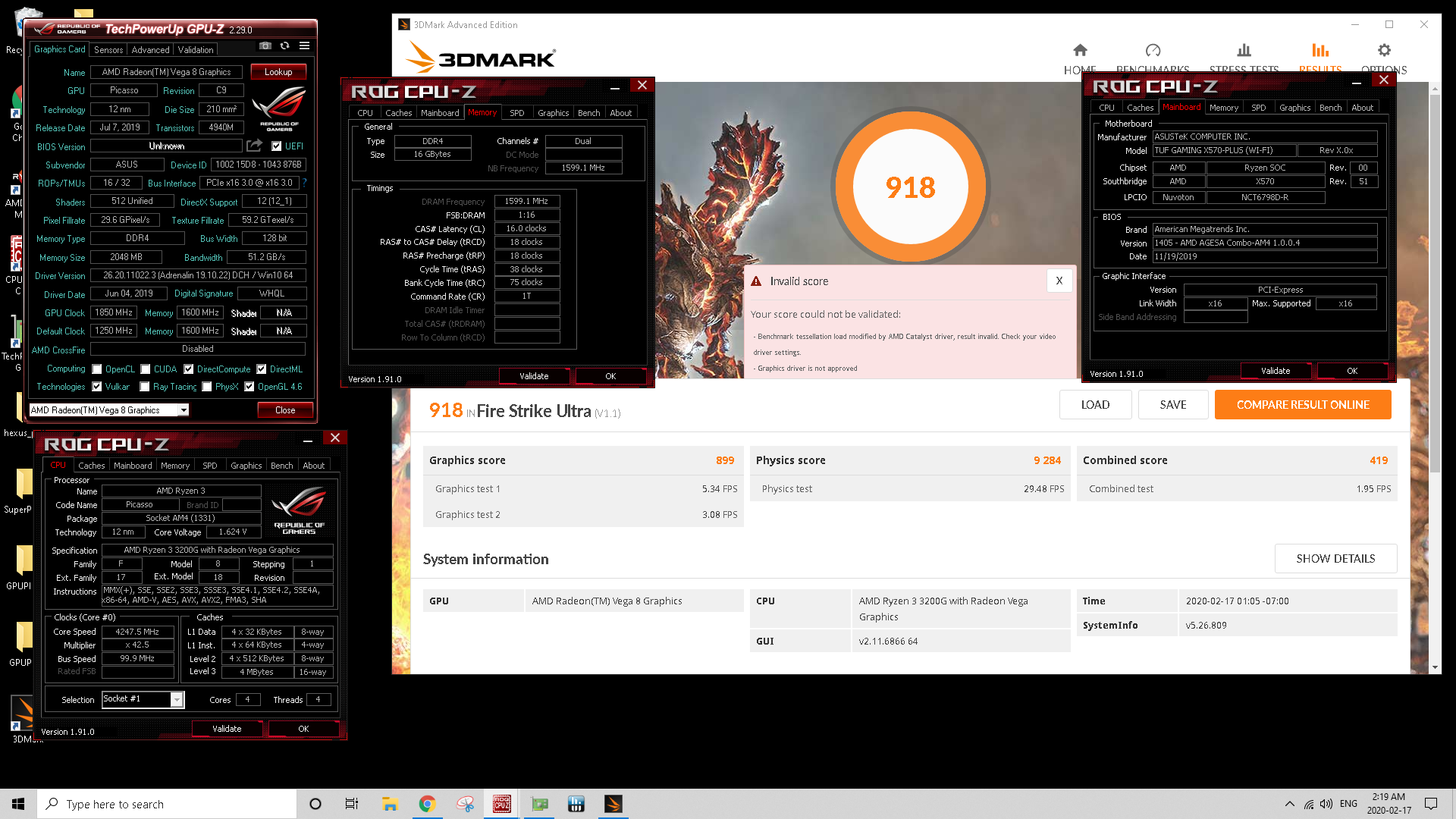This screenshot has height=819, width=1456.
Task: Open About tab in Memory CPU-Z window
Action: [x=621, y=113]
